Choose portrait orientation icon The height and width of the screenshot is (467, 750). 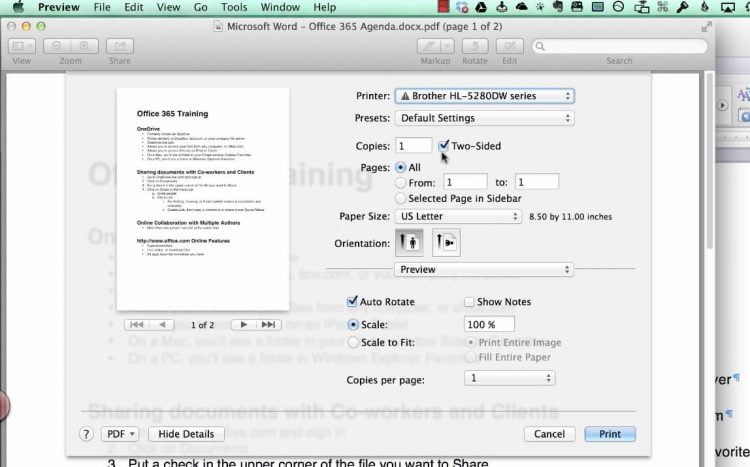(409, 243)
